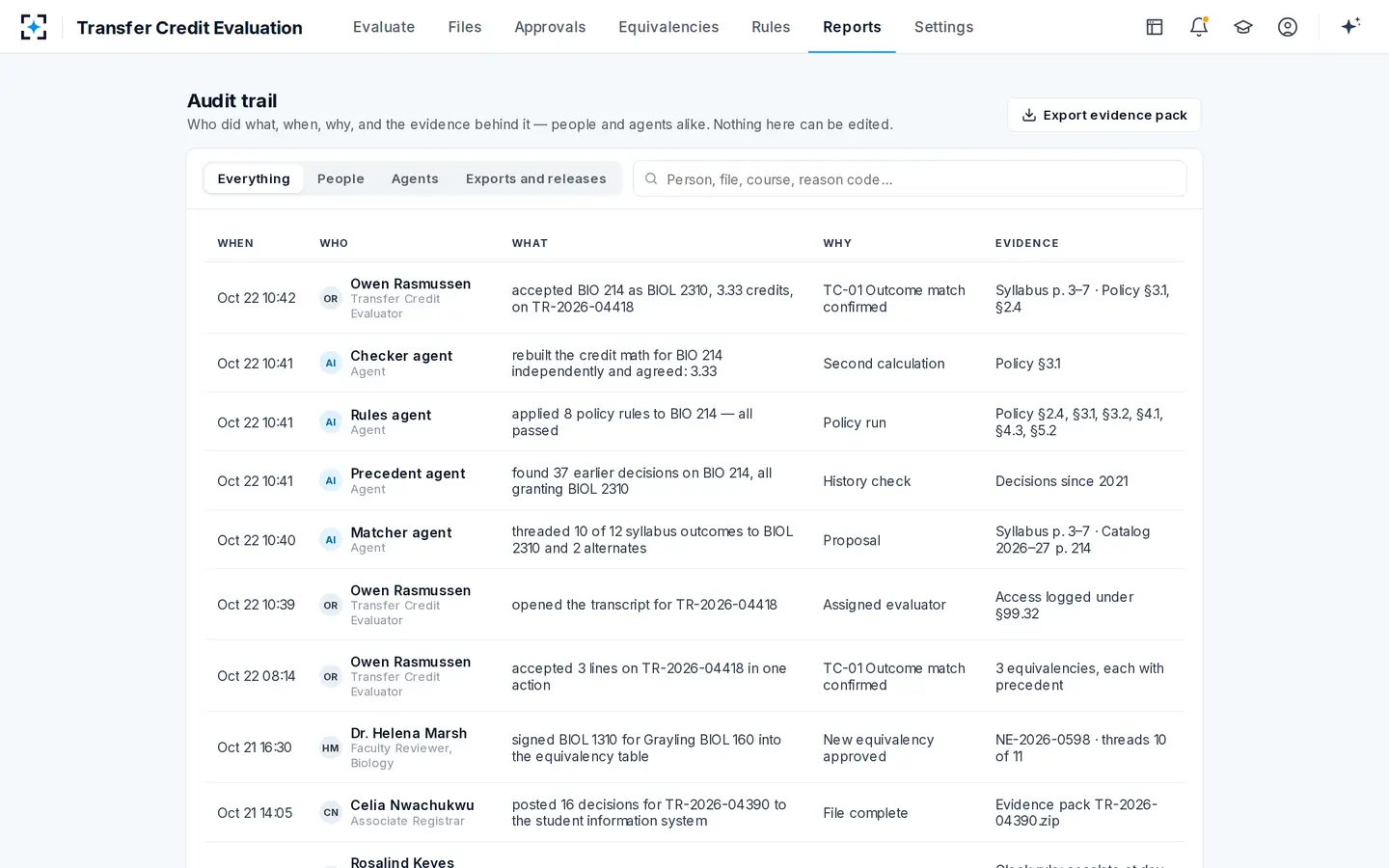Viewport: 1389px width, 868px height.
Task: Click the AI avatar beside Matcher agent
Action: [x=331, y=540]
